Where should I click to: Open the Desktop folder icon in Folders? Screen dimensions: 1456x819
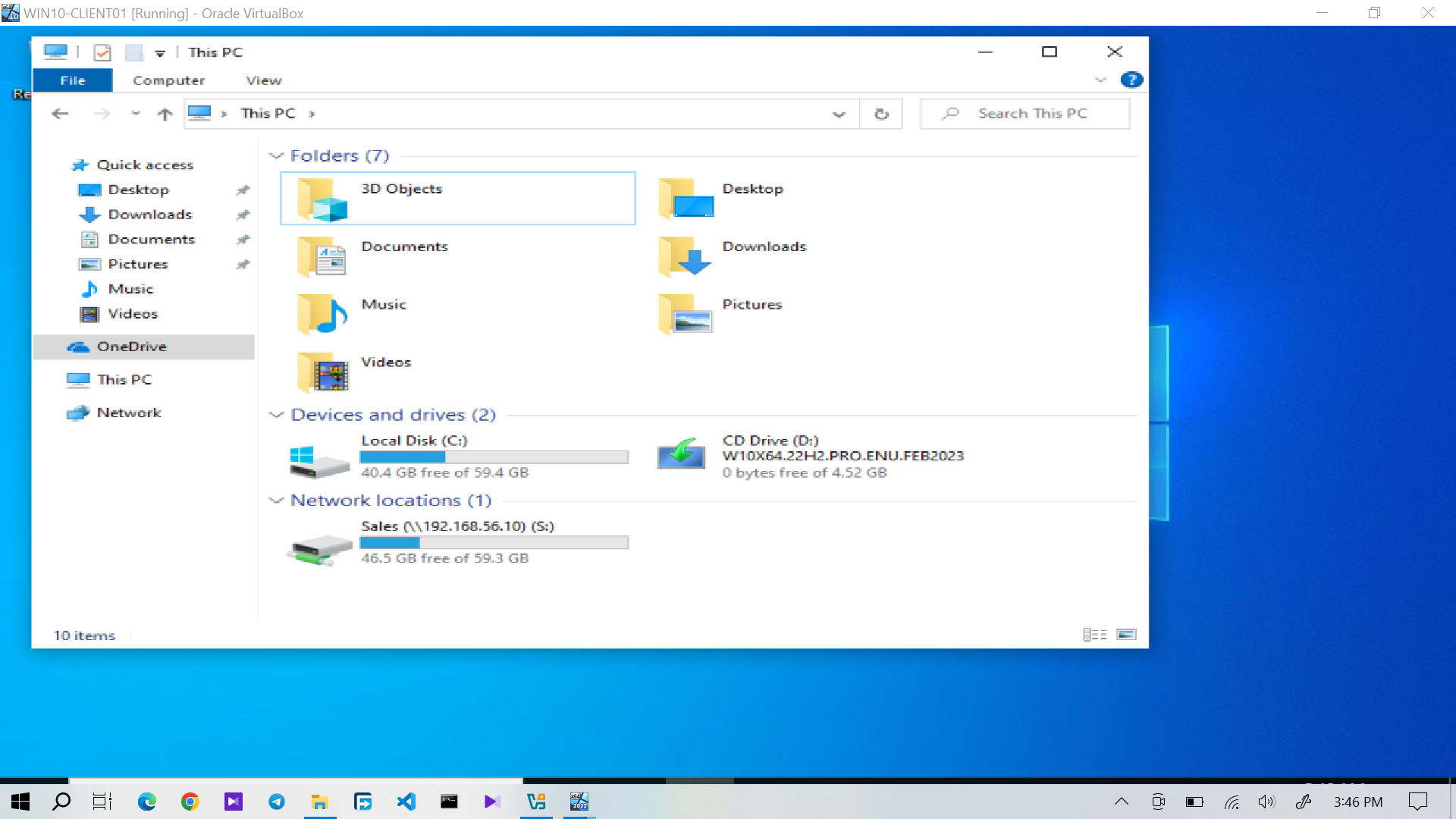pyautogui.click(x=686, y=199)
